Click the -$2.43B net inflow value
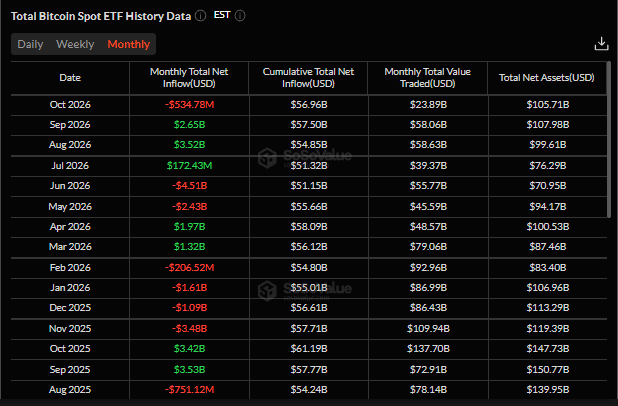 tap(190, 207)
